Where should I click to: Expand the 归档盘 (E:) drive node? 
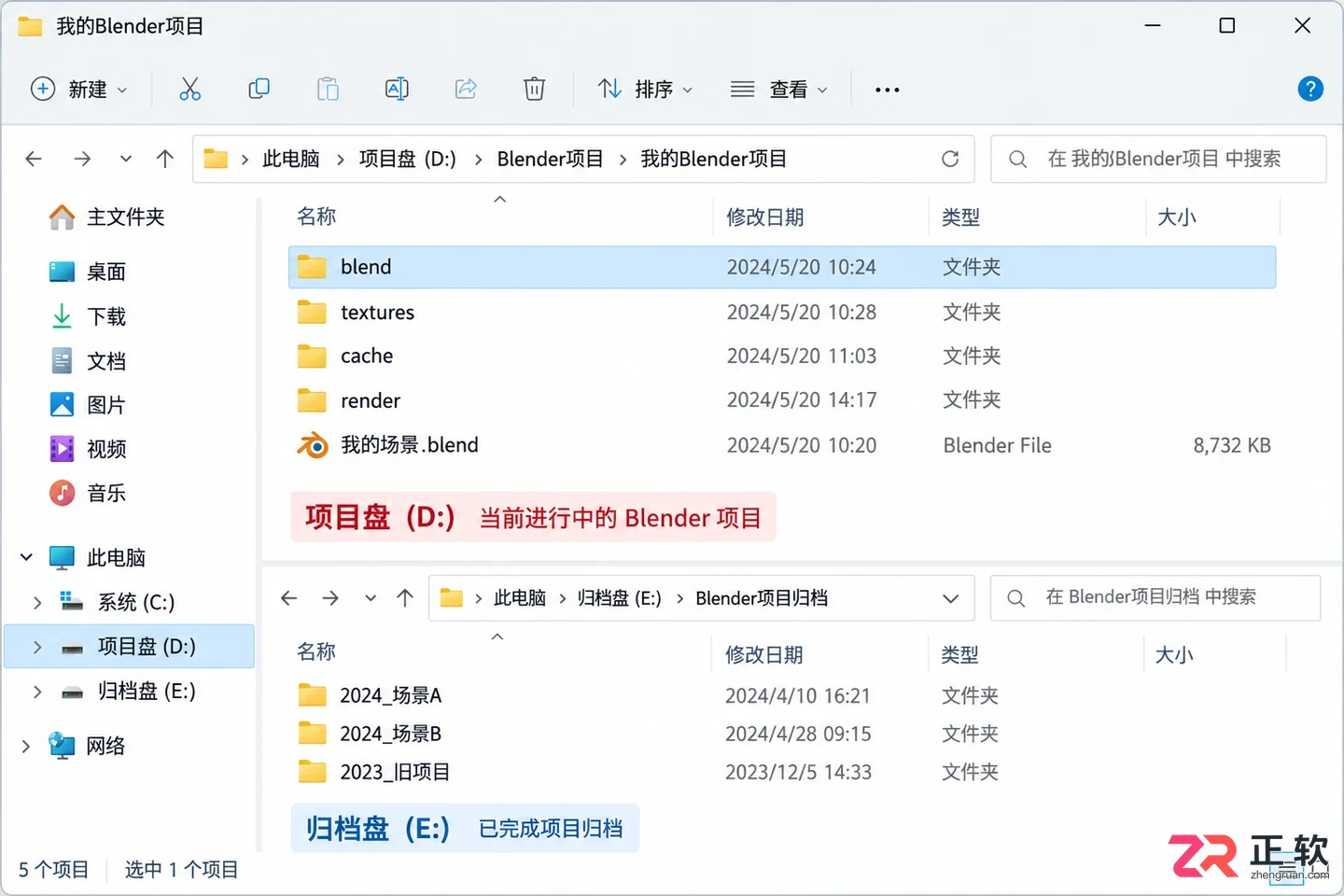[37, 691]
